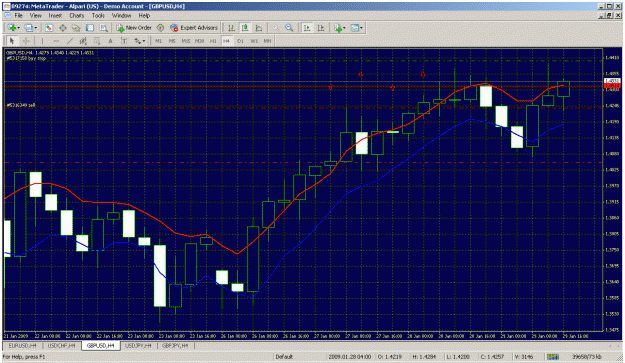Open the Tools menu
Image resolution: width=625 pixels, height=363 pixels.
tap(98, 16)
